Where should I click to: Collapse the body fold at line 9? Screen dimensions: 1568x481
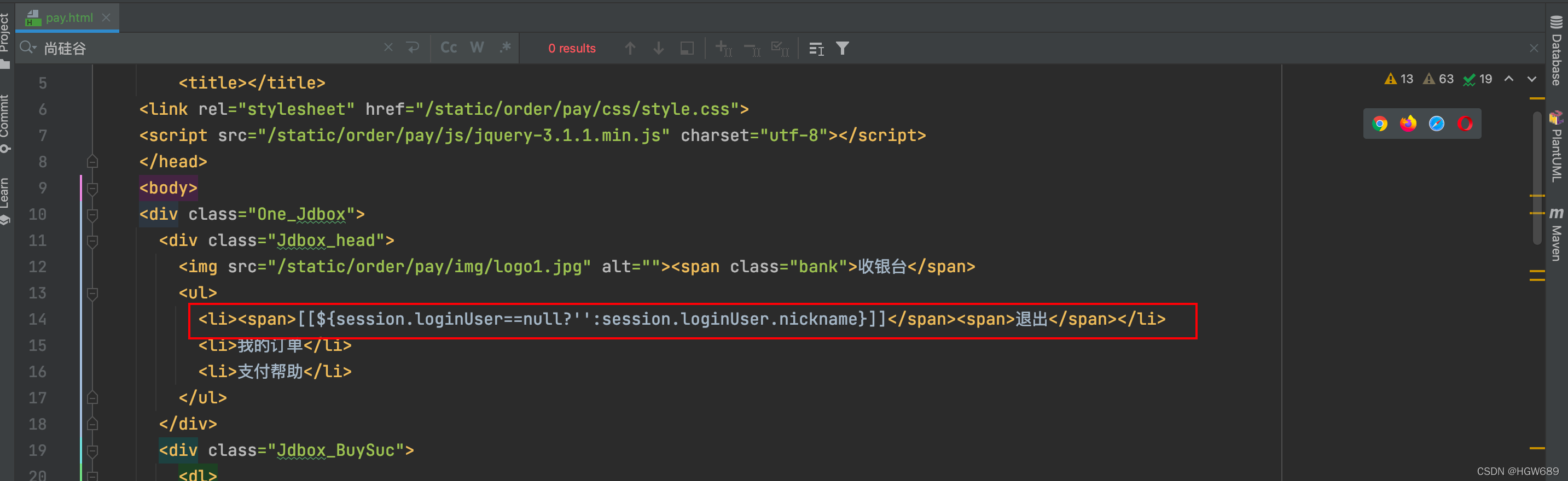point(92,189)
